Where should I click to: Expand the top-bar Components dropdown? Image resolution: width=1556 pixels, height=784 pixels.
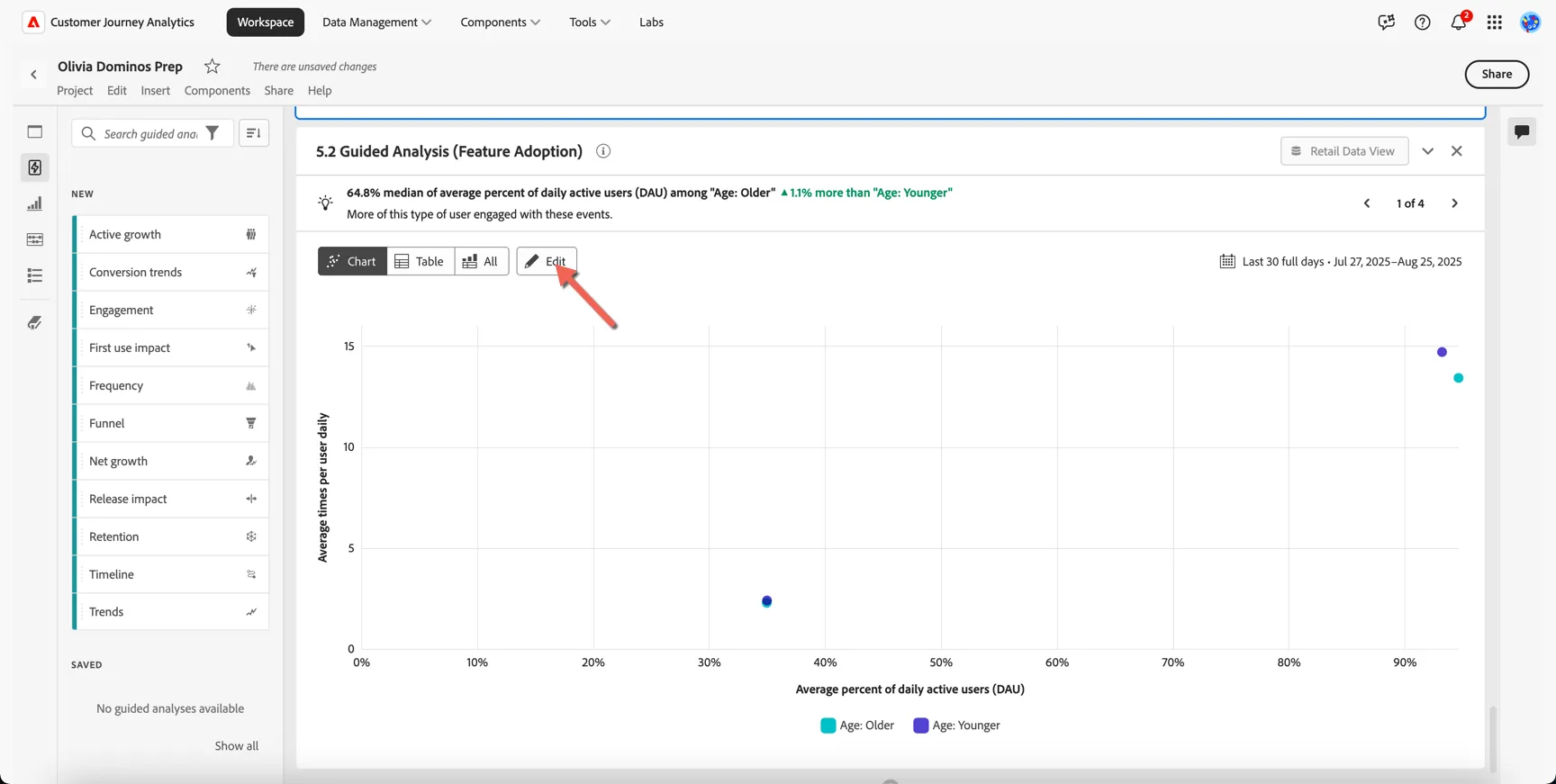pyautogui.click(x=501, y=23)
